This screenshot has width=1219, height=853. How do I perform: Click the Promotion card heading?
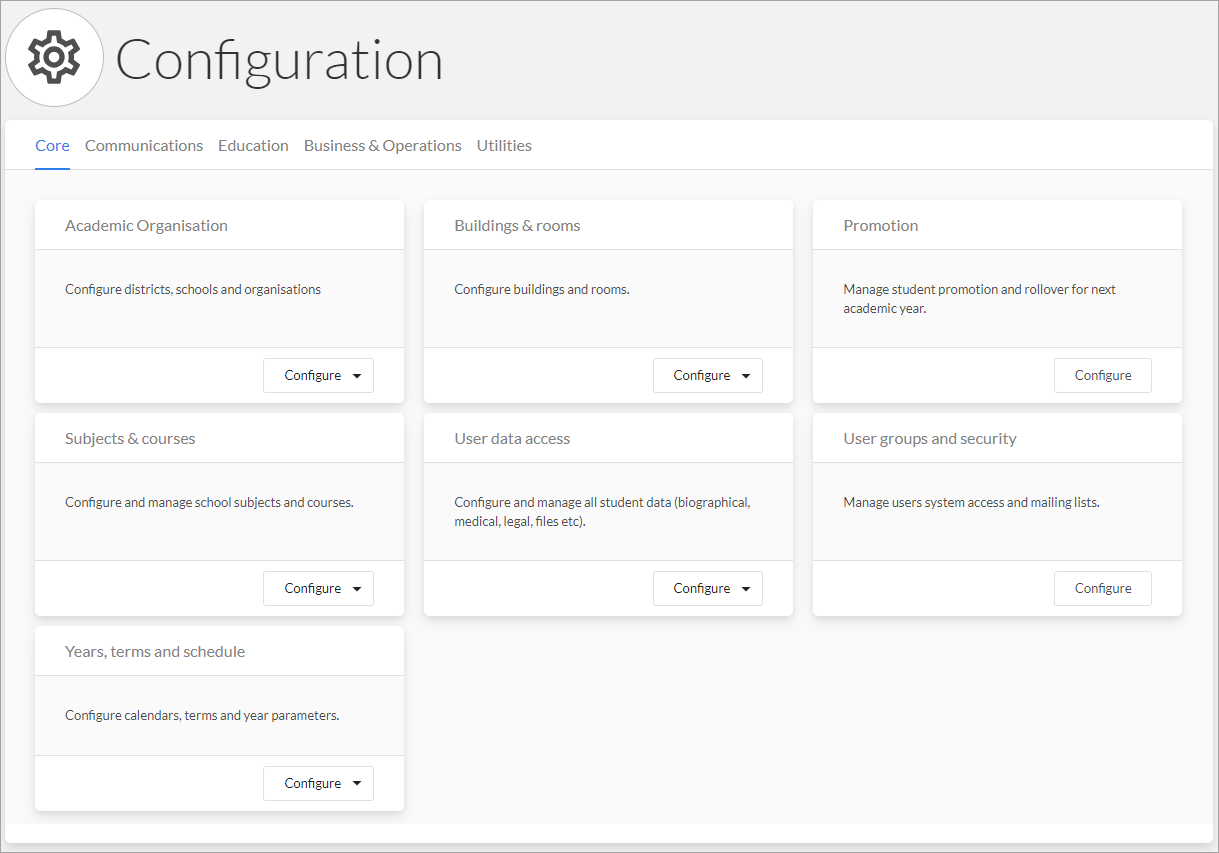[x=880, y=226]
